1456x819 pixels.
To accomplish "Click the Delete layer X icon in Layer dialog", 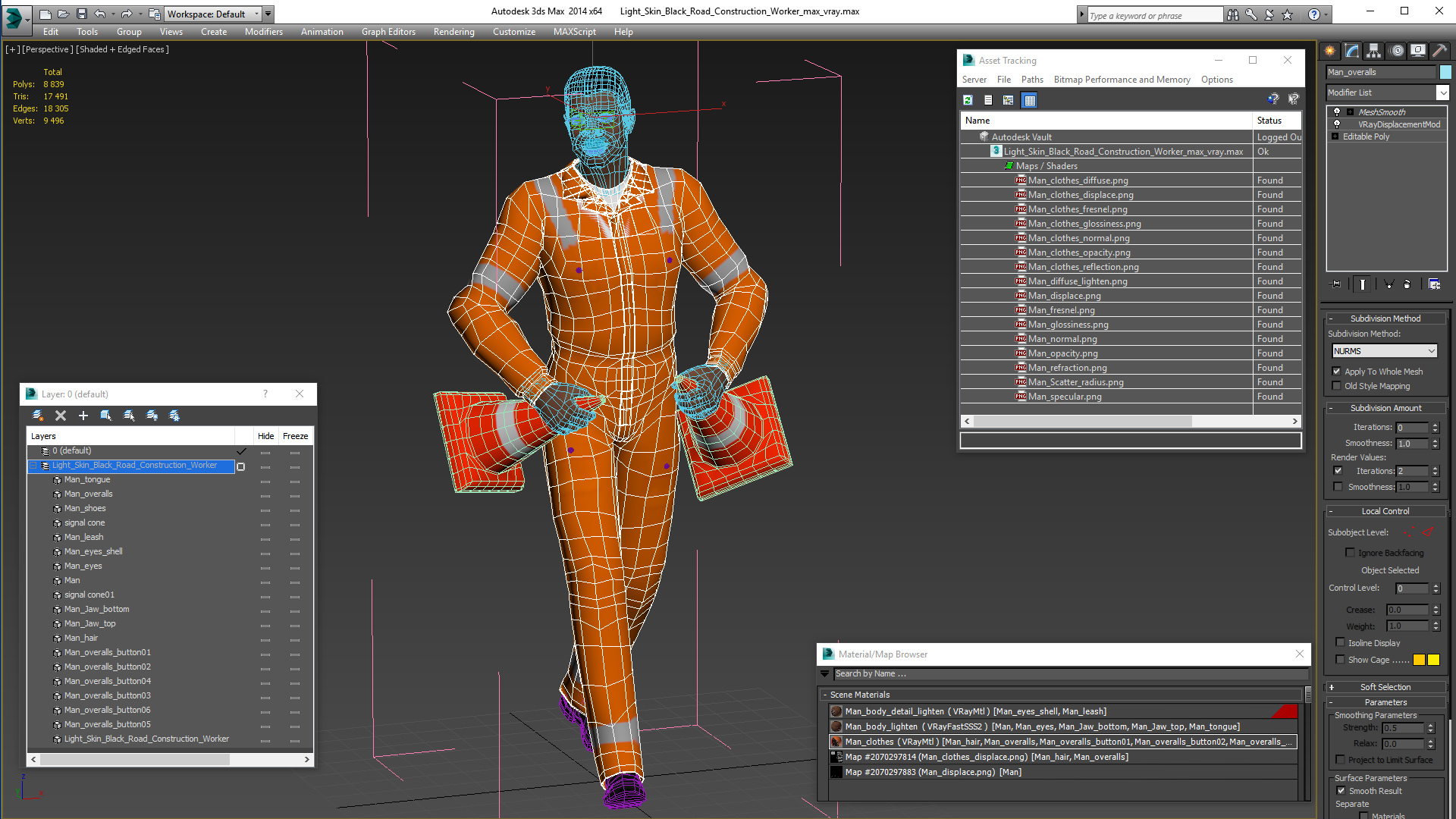I will coord(61,416).
